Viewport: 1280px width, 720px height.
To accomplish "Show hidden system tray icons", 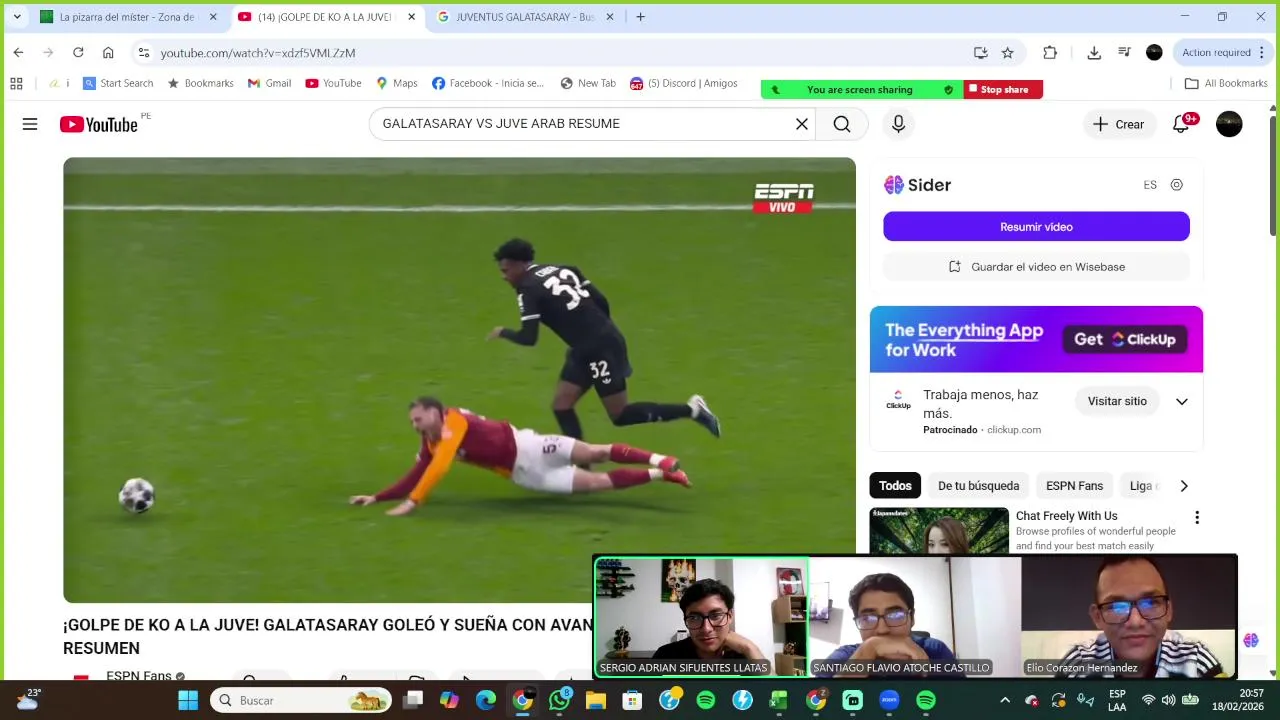I will click(1005, 700).
